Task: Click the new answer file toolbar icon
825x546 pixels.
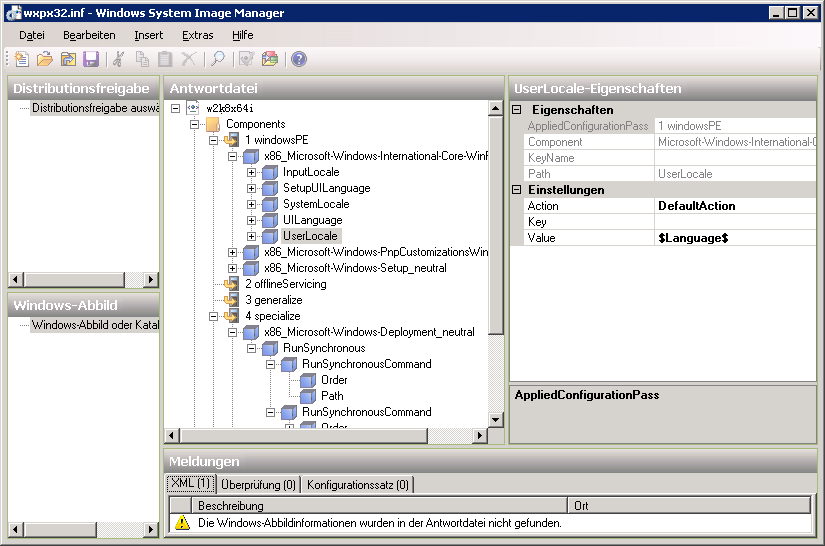Action: pyautogui.click(x=22, y=60)
